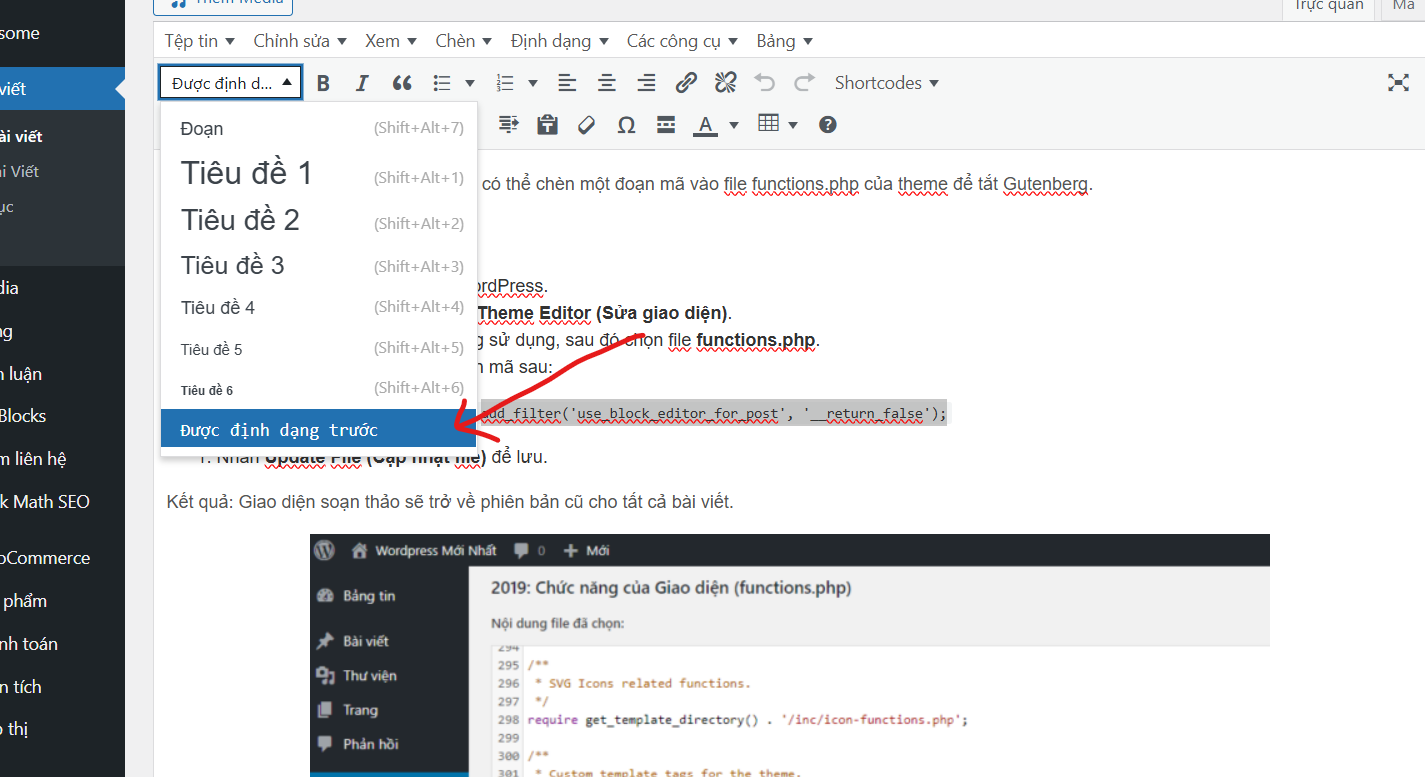1425x777 pixels.
Task: Insert horizontal line or read more tag
Action: (x=666, y=125)
